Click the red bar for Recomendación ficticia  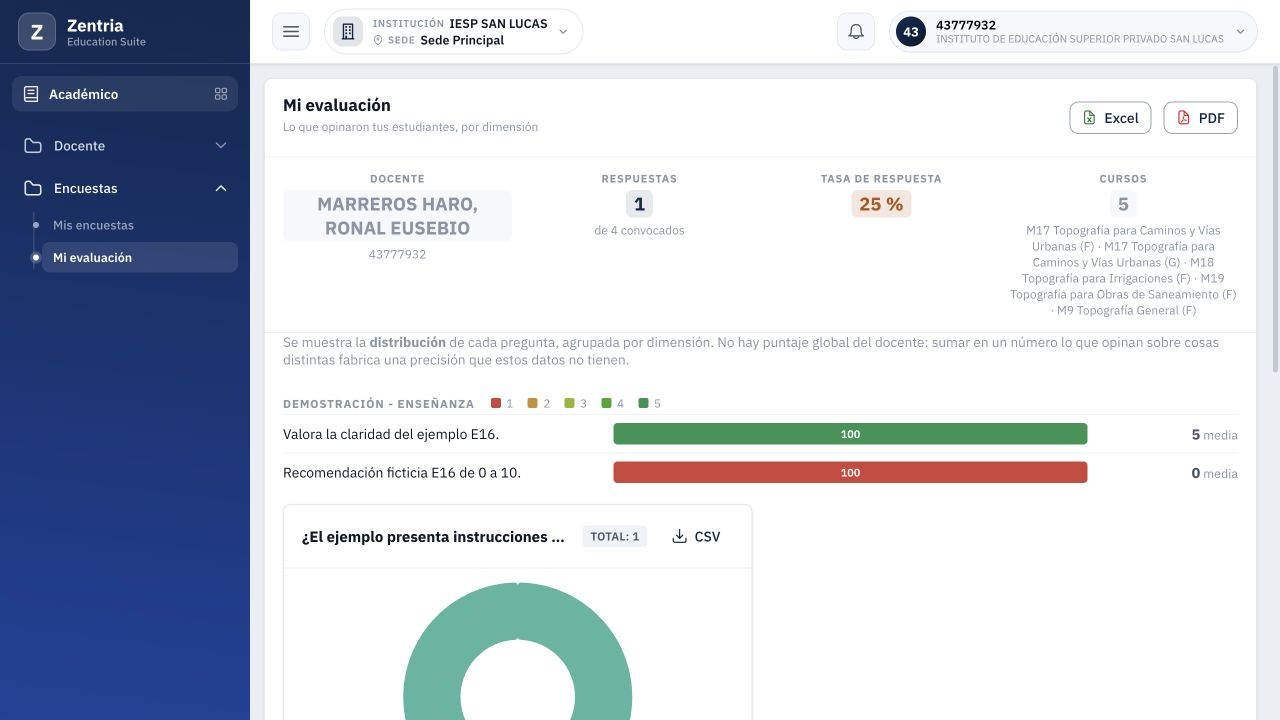pyautogui.click(x=850, y=472)
